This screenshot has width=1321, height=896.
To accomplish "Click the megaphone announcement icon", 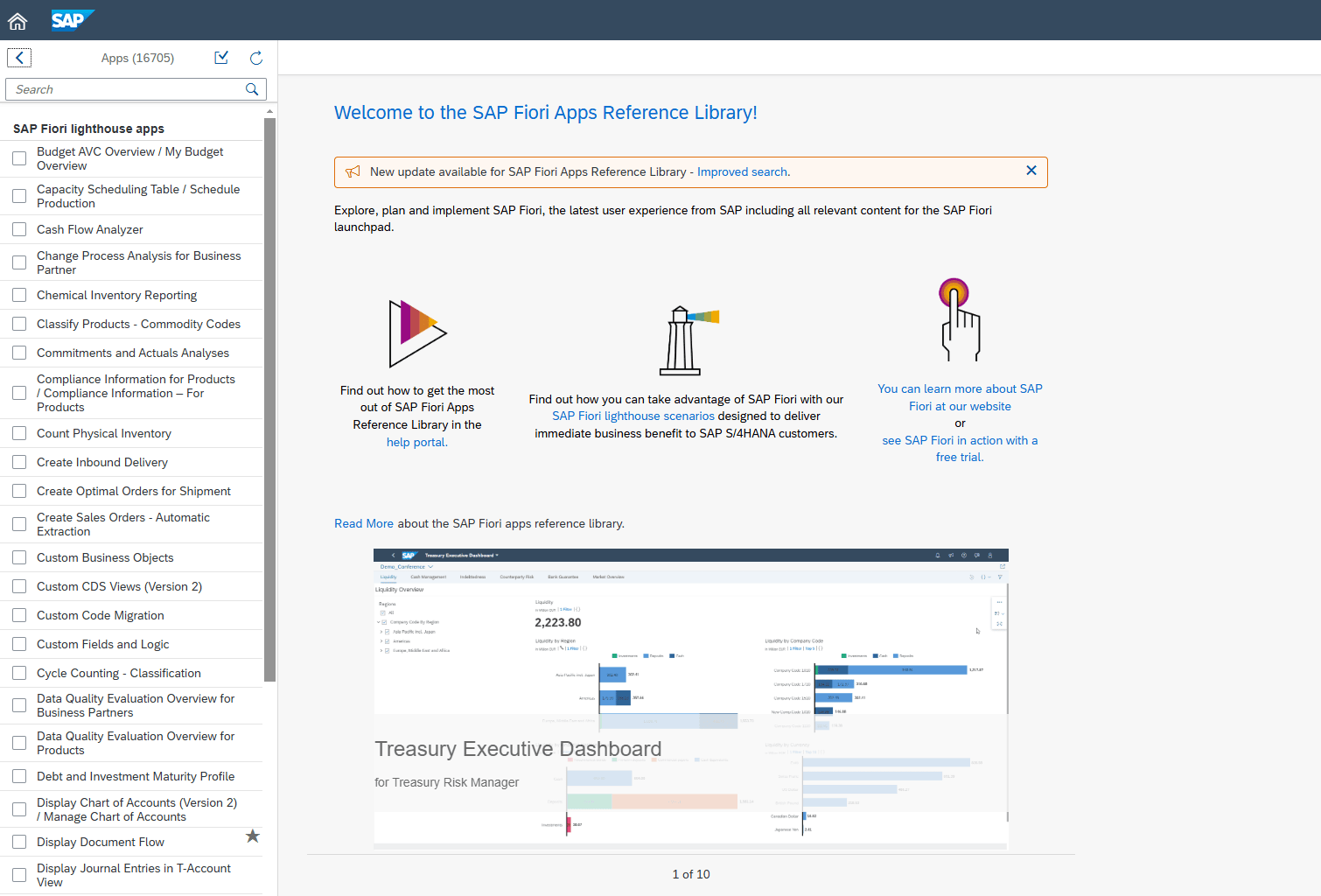I will click(353, 171).
